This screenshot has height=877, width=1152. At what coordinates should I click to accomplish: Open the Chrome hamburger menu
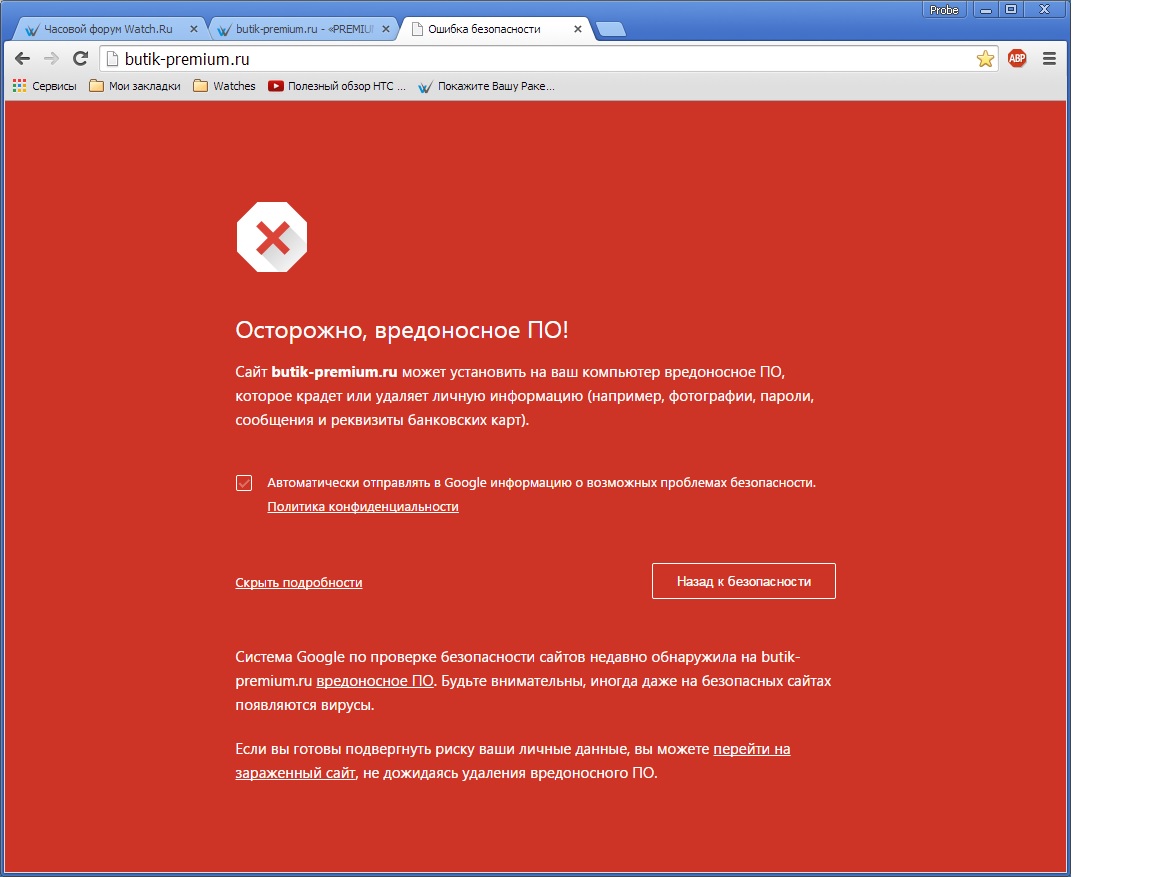pos(1049,59)
